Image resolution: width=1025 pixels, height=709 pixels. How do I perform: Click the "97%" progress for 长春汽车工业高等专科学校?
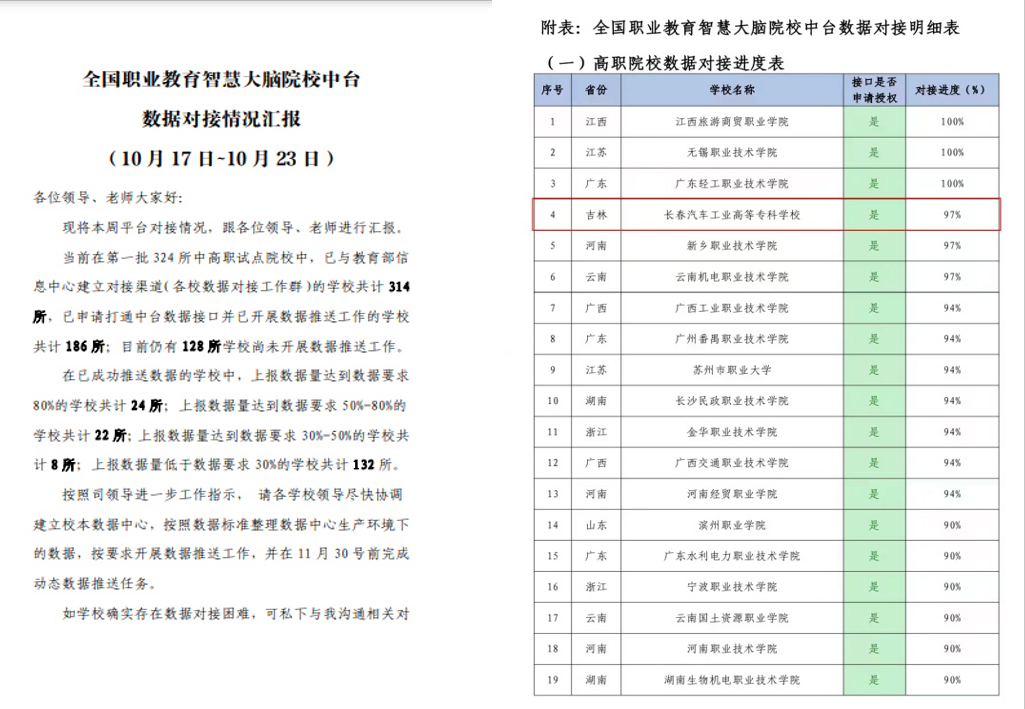952,214
